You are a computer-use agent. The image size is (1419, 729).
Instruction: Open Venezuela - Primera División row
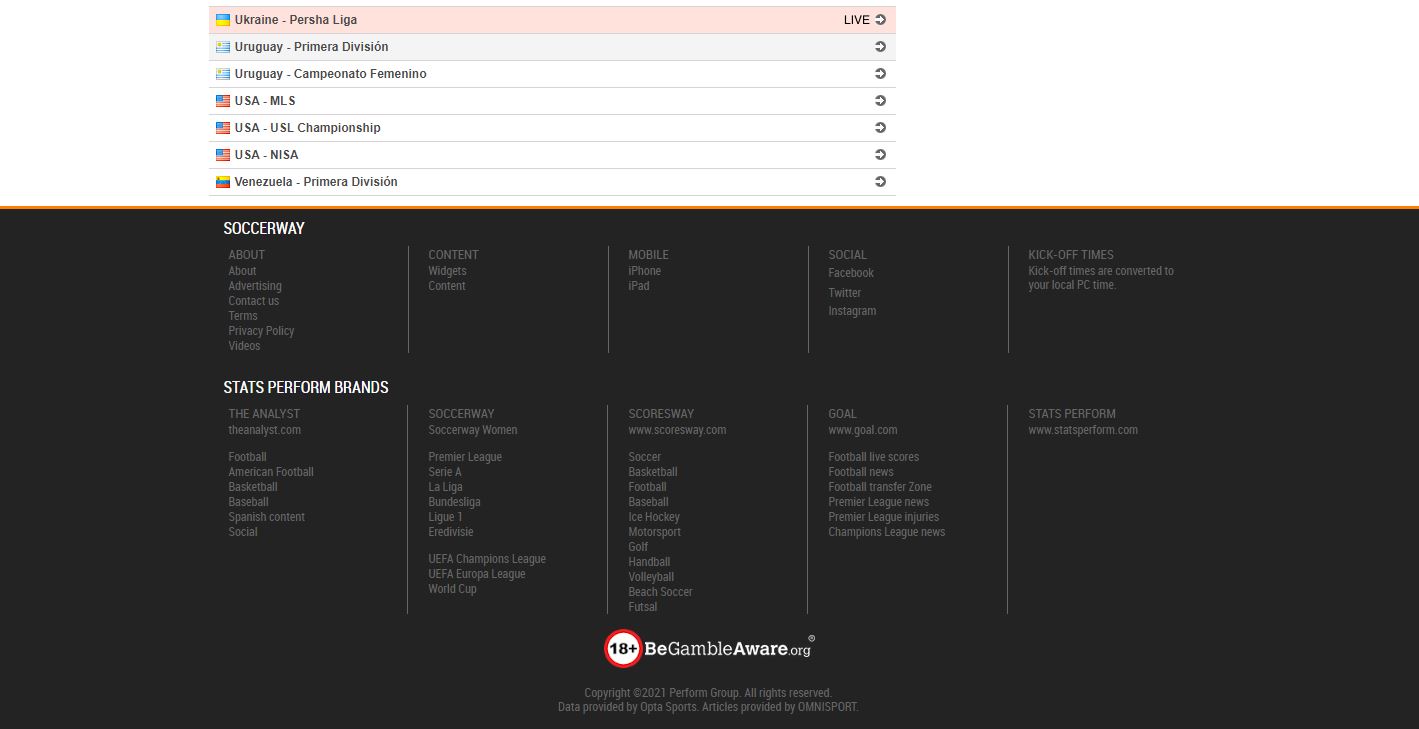tap(552, 182)
